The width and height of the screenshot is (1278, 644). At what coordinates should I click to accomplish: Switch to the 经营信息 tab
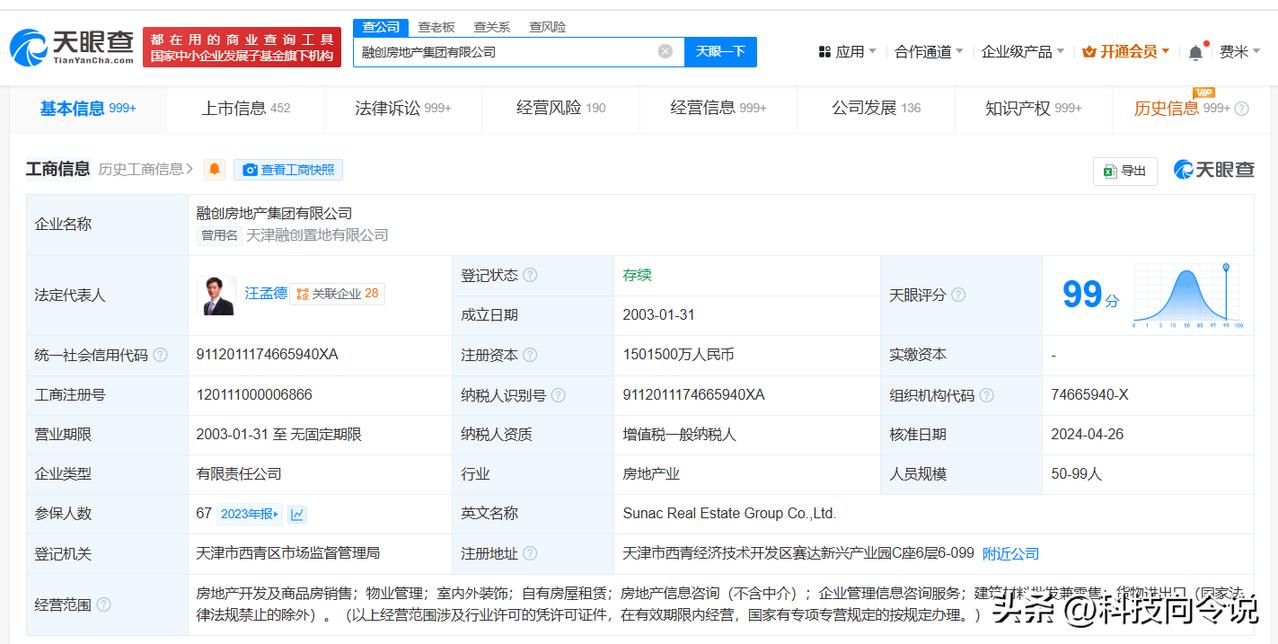point(718,109)
